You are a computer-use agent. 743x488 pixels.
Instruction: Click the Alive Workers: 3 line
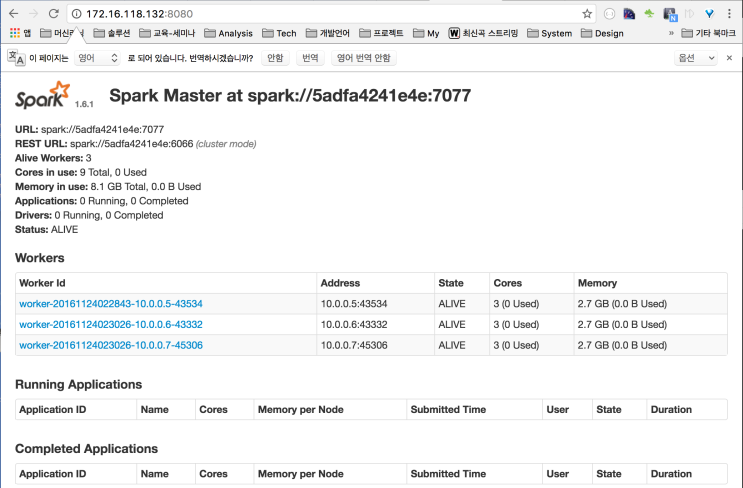tap(53, 158)
